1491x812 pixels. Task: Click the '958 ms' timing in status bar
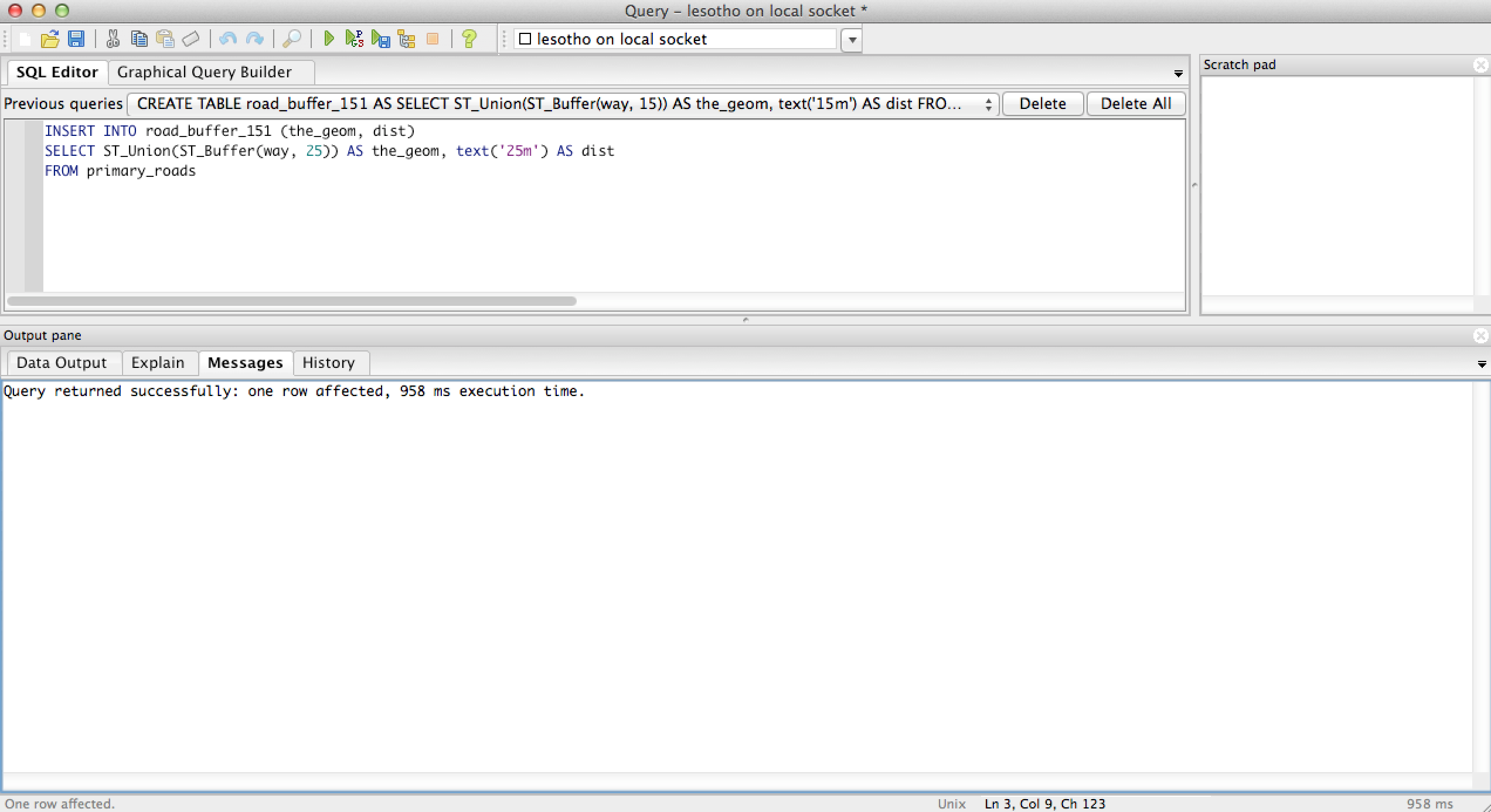click(1429, 804)
